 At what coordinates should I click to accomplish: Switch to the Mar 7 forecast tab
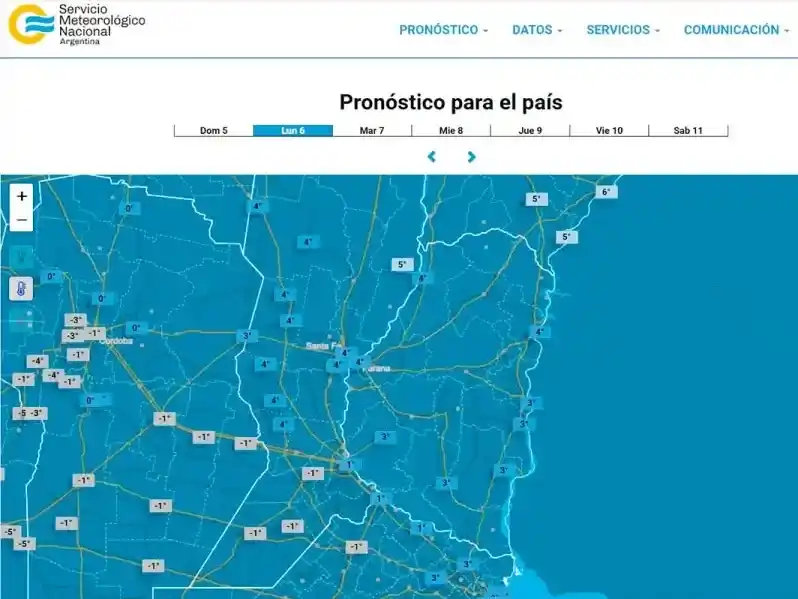[372, 131]
